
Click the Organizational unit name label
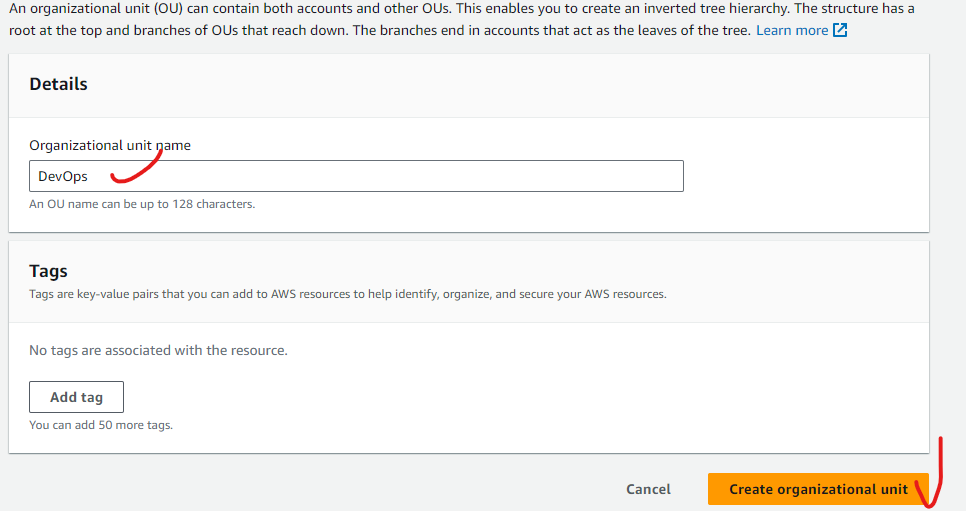tap(109, 145)
